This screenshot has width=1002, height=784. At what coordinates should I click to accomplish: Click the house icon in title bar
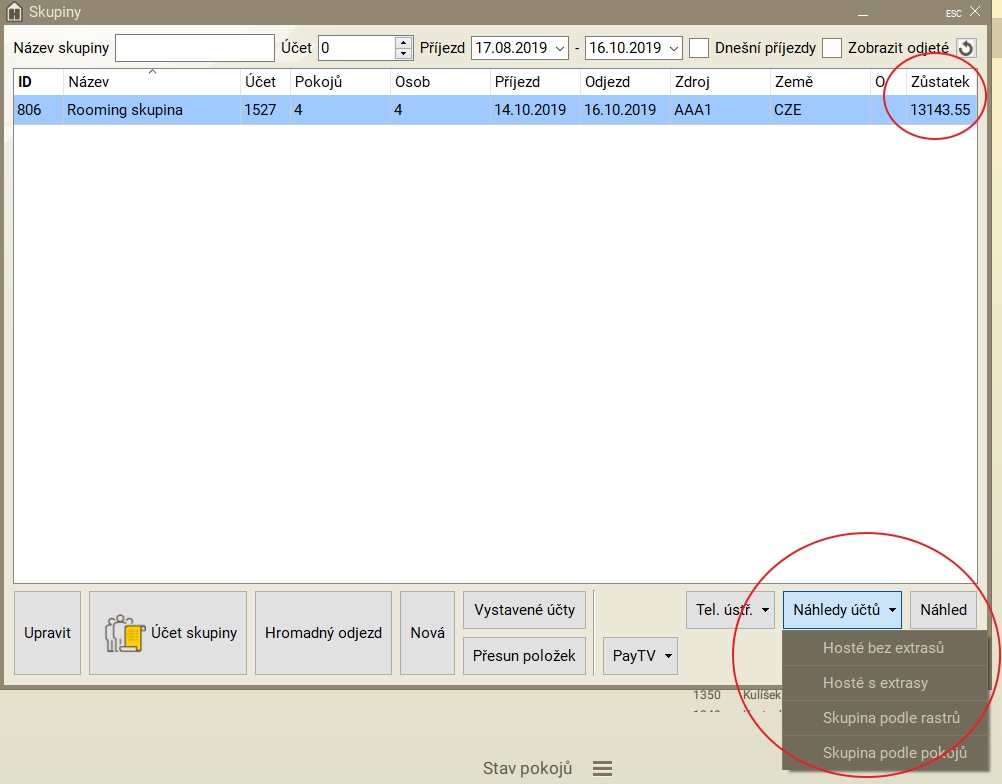14,12
